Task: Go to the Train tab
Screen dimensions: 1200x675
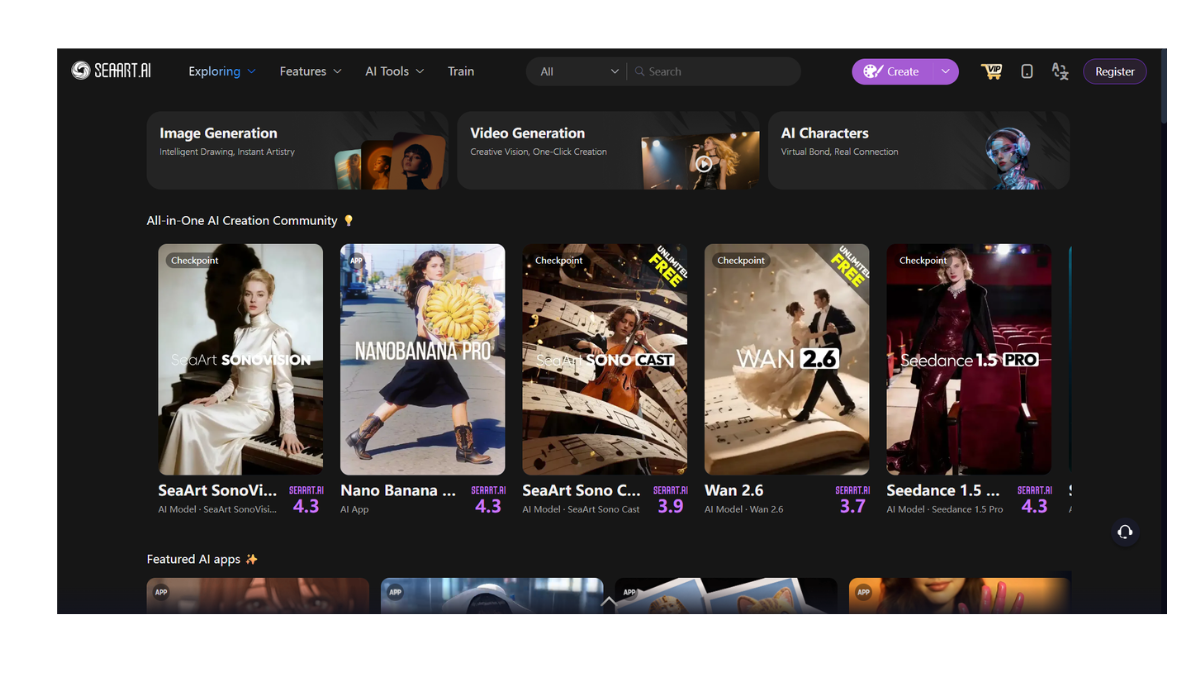Action: (461, 72)
